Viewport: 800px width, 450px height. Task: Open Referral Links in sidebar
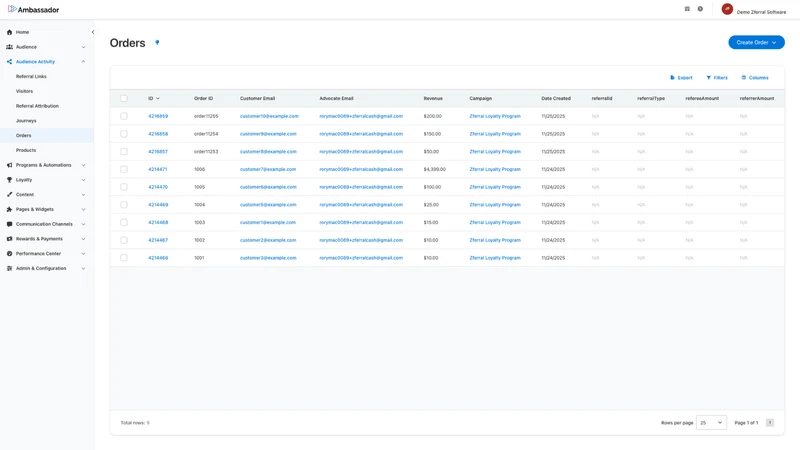[31, 77]
